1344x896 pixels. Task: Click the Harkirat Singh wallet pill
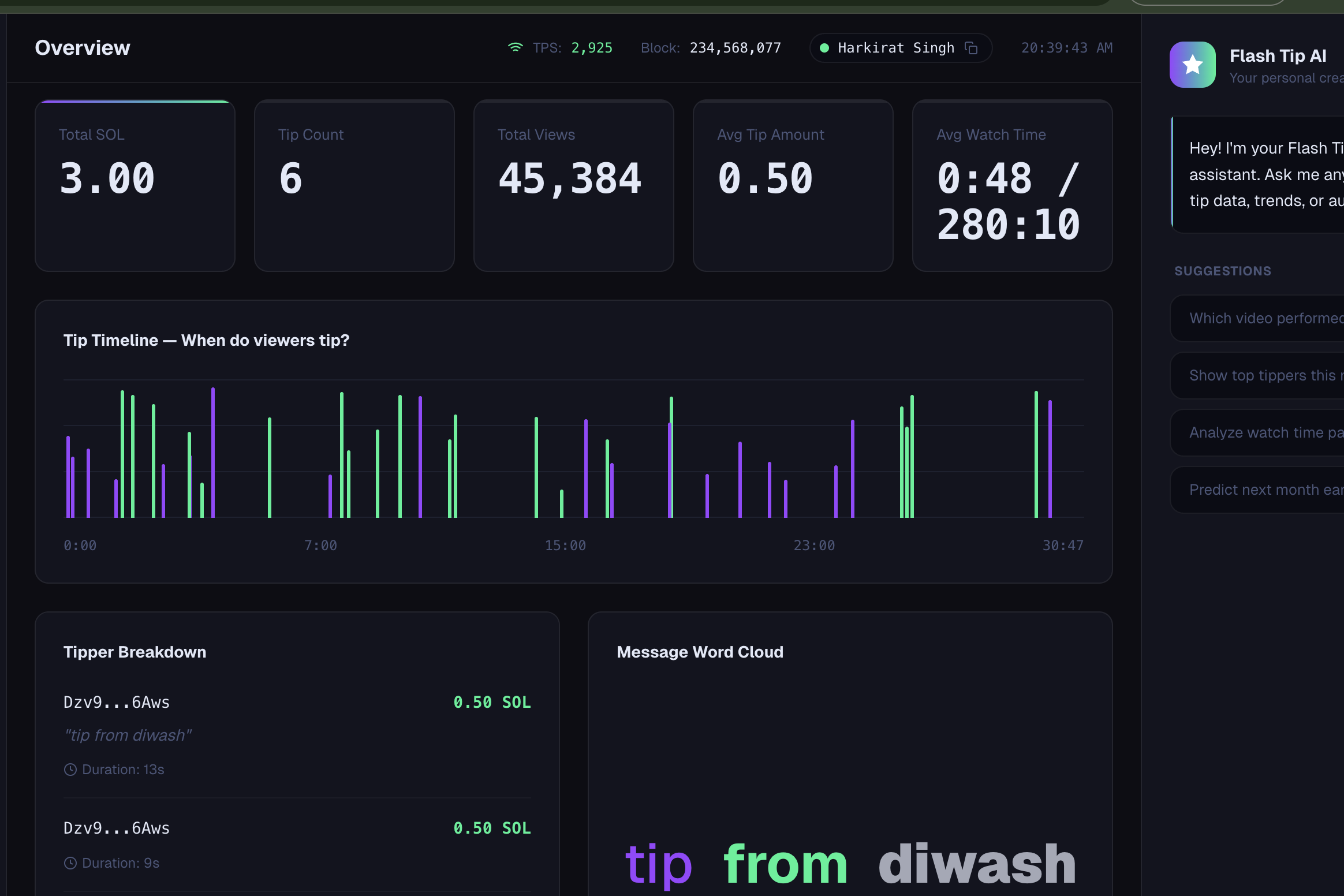click(x=895, y=48)
